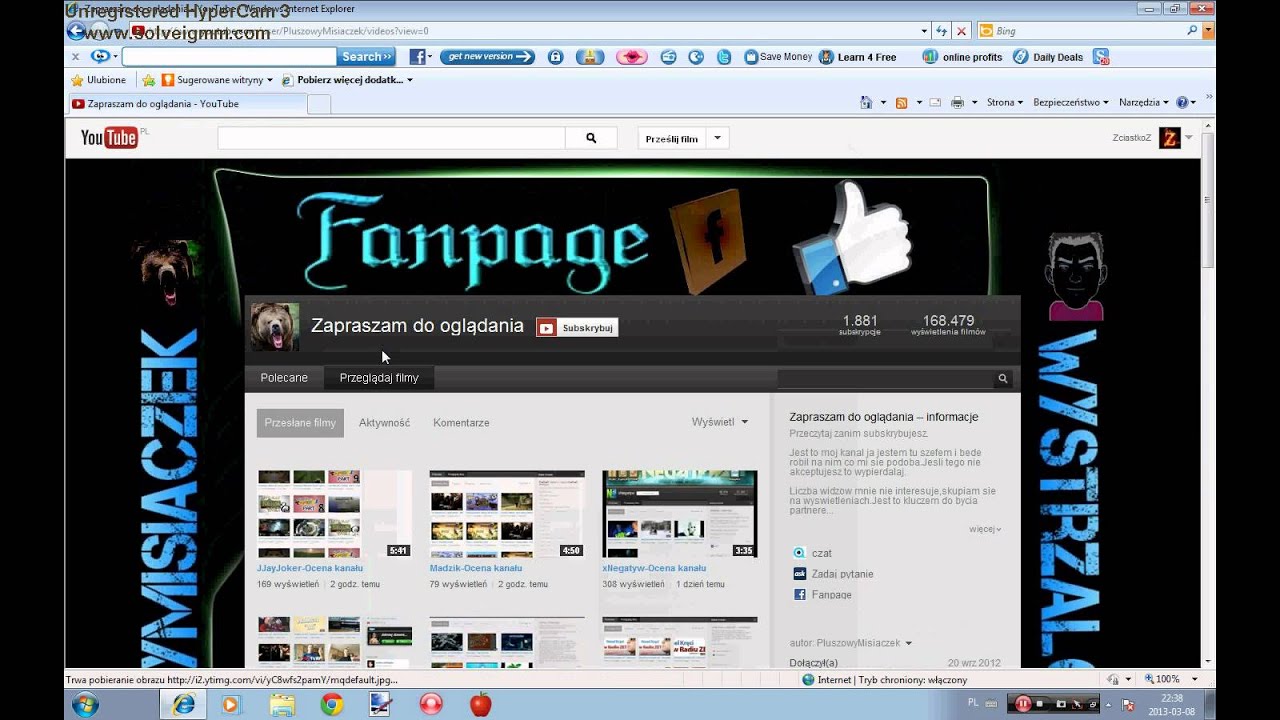Click the printer icon in command bar
1280x720 pixels.
pyautogui.click(x=957, y=102)
